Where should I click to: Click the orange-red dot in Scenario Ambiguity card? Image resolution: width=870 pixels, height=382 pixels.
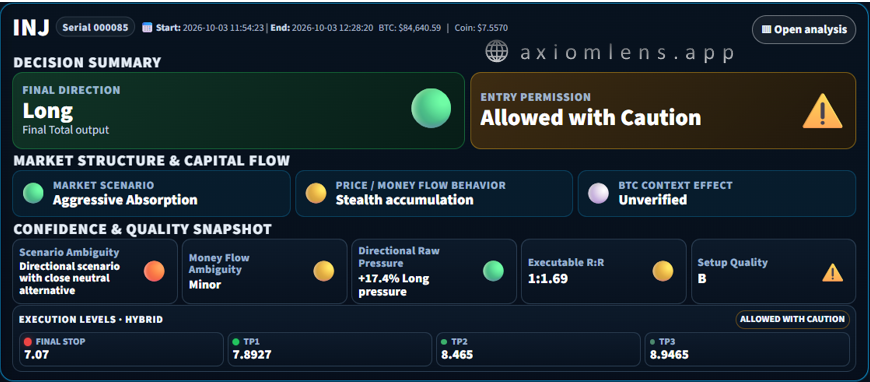point(154,271)
